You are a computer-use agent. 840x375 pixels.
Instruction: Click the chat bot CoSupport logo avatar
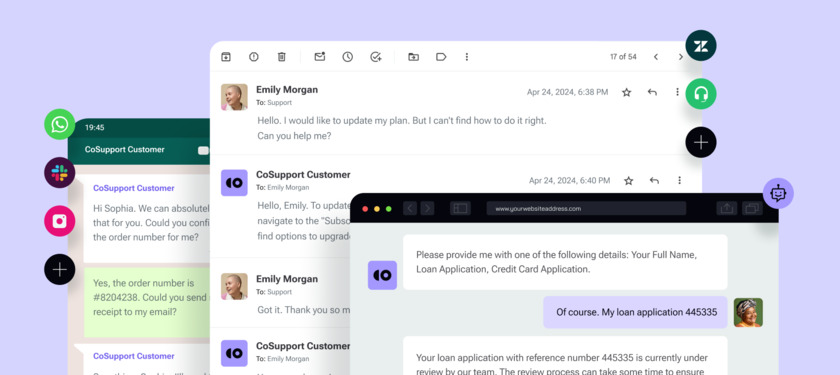point(382,275)
